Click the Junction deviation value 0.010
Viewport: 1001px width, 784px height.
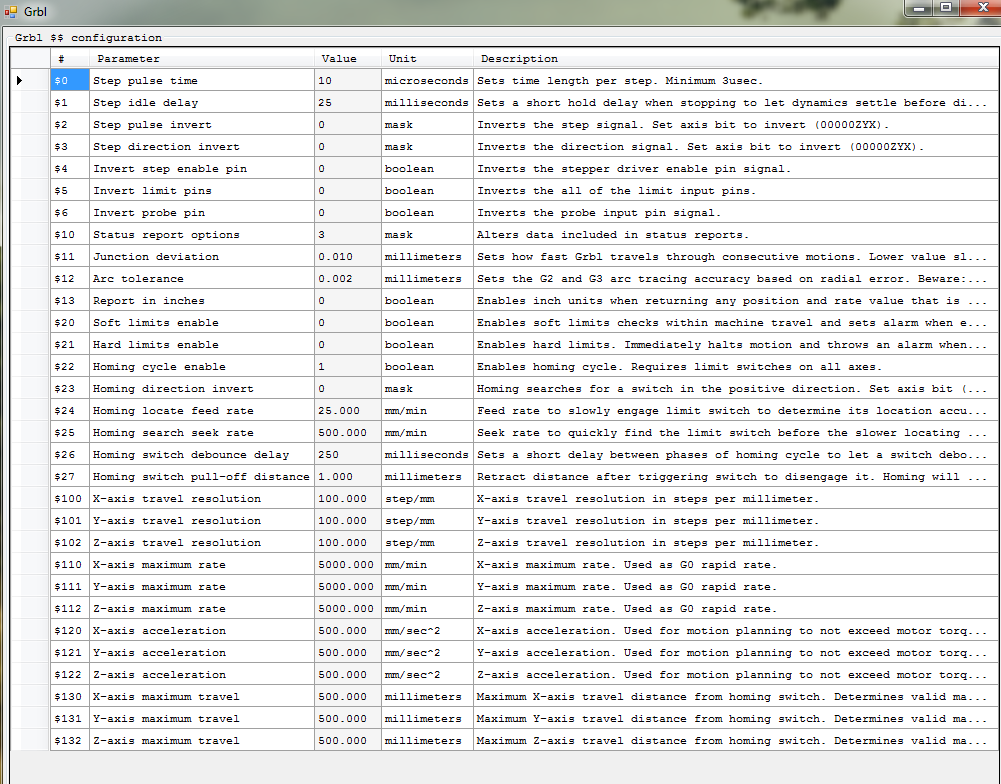click(x=347, y=257)
